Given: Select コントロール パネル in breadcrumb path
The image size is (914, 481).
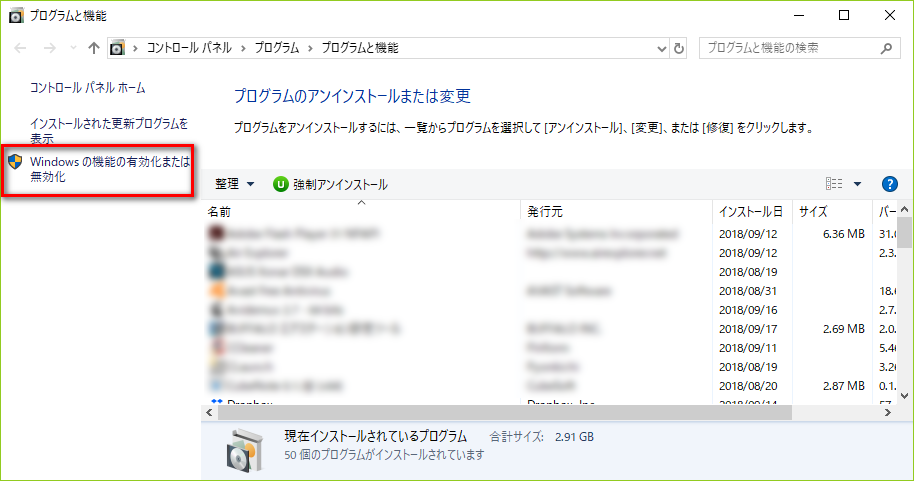Looking at the screenshot, I should pyautogui.click(x=188, y=48).
